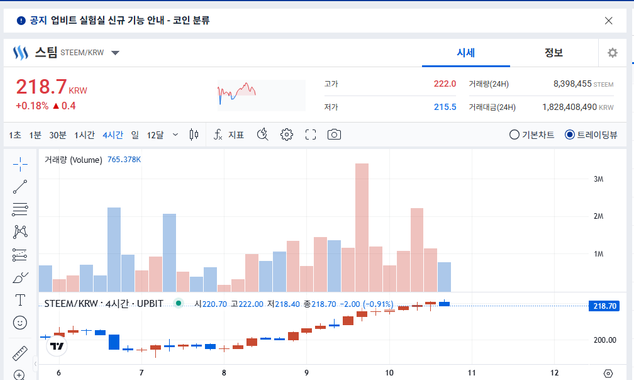The image size is (634, 380).
Task: Change candle chart style icon
Action: pos(194,135)
